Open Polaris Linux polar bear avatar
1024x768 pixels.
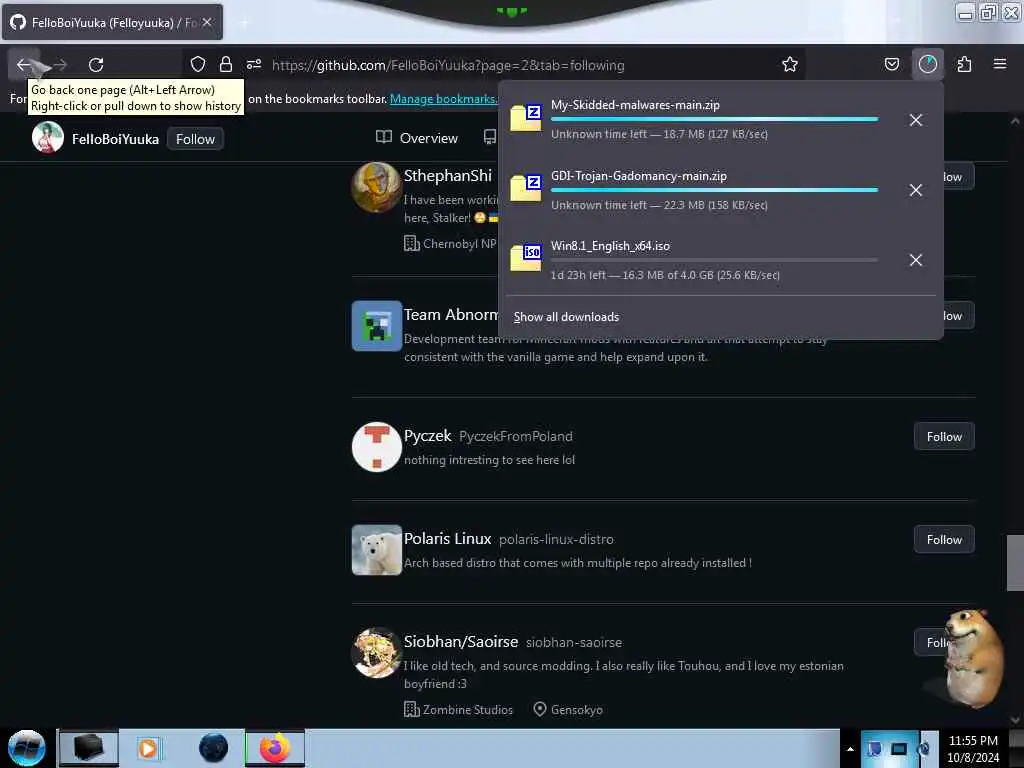[x=376, y=550]
